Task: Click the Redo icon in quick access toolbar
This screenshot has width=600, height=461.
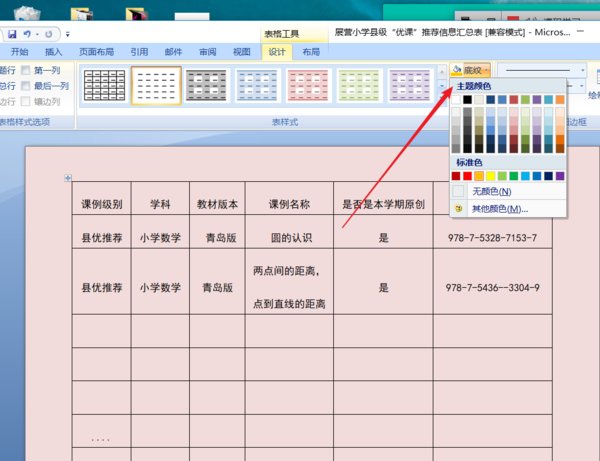Action: (x=49, y=34)
